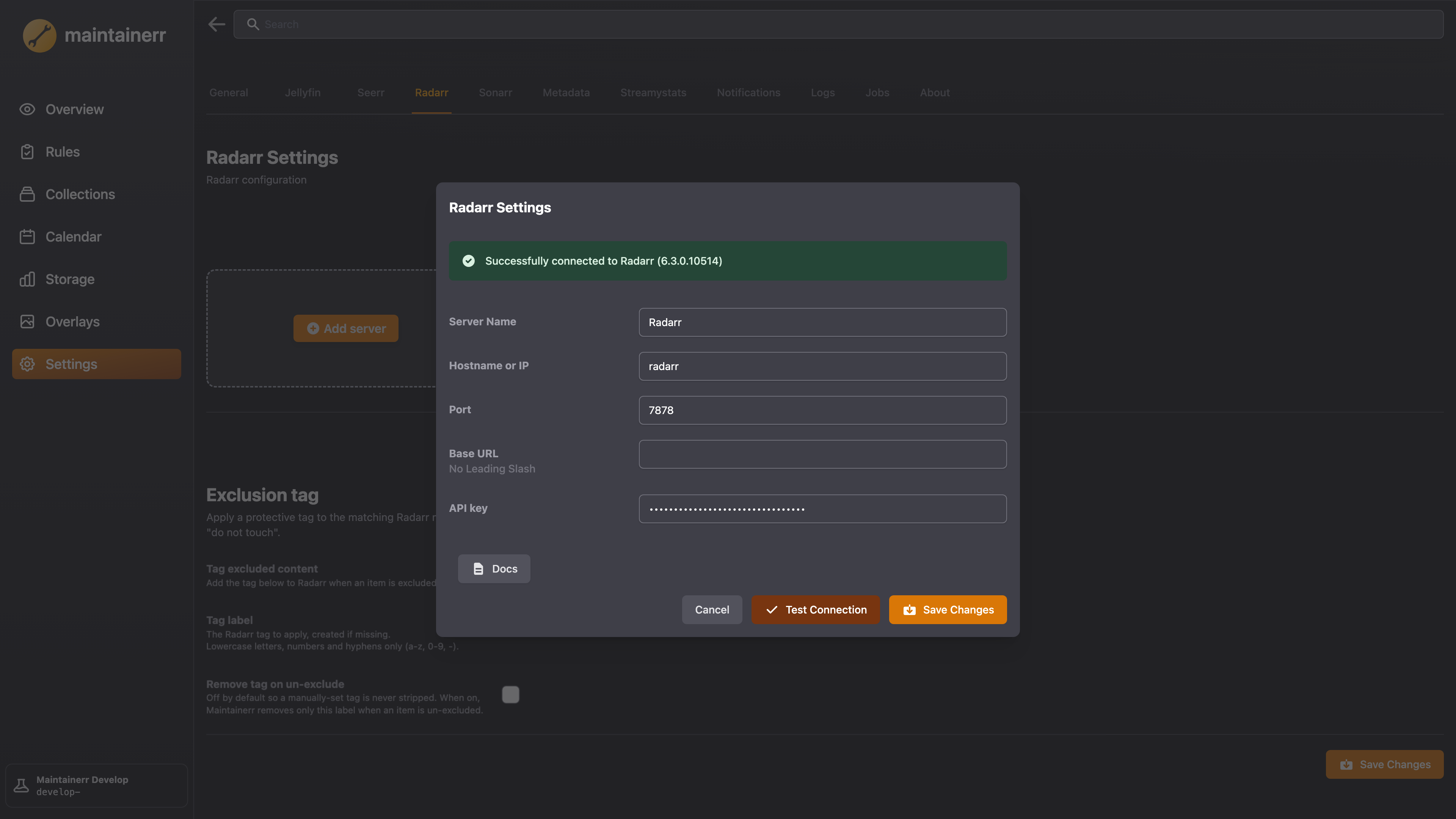Click the Port field showing 7878
This screenshot has width=1456, height=819.
click(822, 410)
